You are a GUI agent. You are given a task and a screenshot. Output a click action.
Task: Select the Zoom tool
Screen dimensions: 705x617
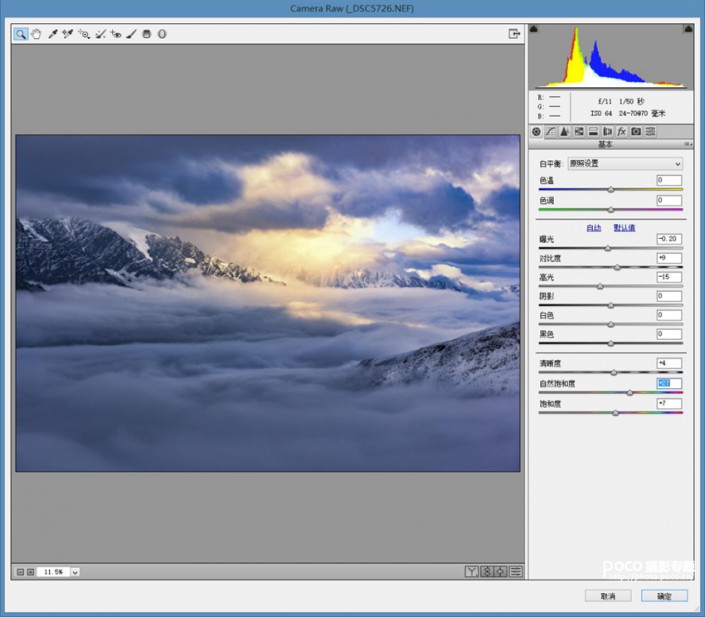click(x=21, y=34)
